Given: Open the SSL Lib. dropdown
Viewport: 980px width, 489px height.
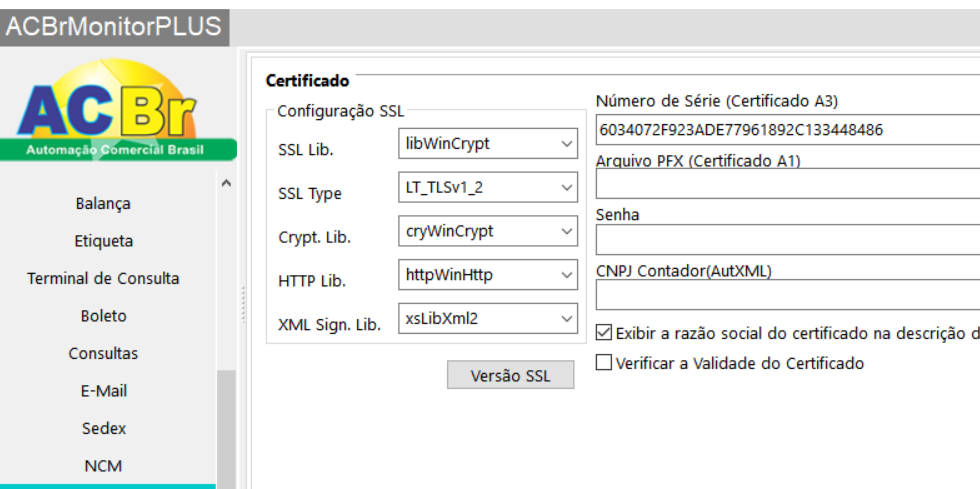Looking at the screenshot, I should pyautogui.click(x=488, y=144).
